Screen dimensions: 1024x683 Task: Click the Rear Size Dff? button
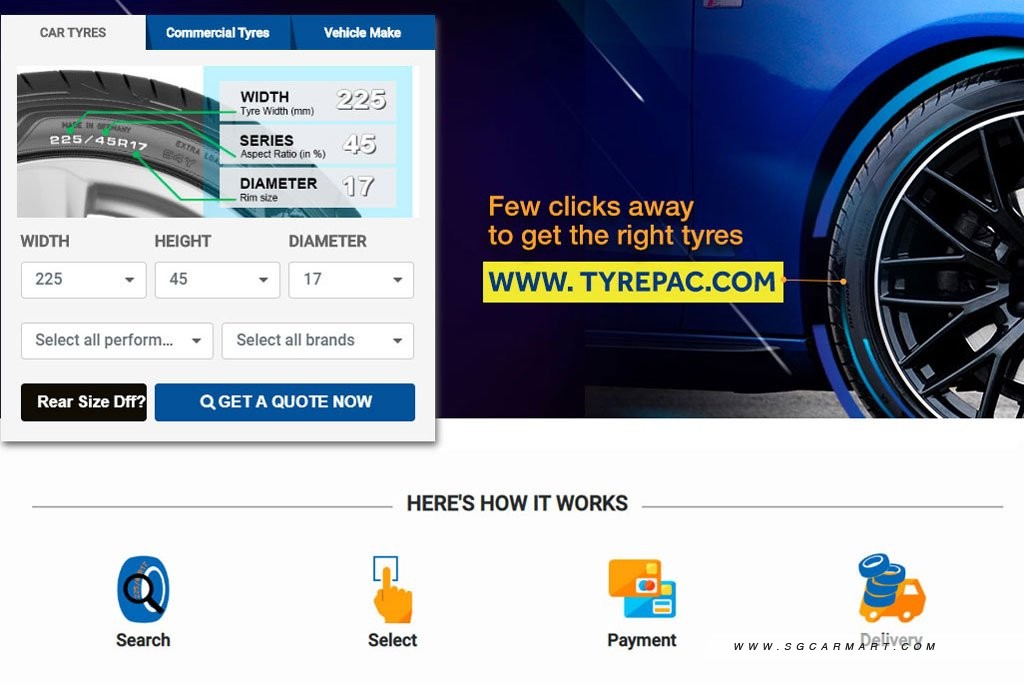click(83, 402)
